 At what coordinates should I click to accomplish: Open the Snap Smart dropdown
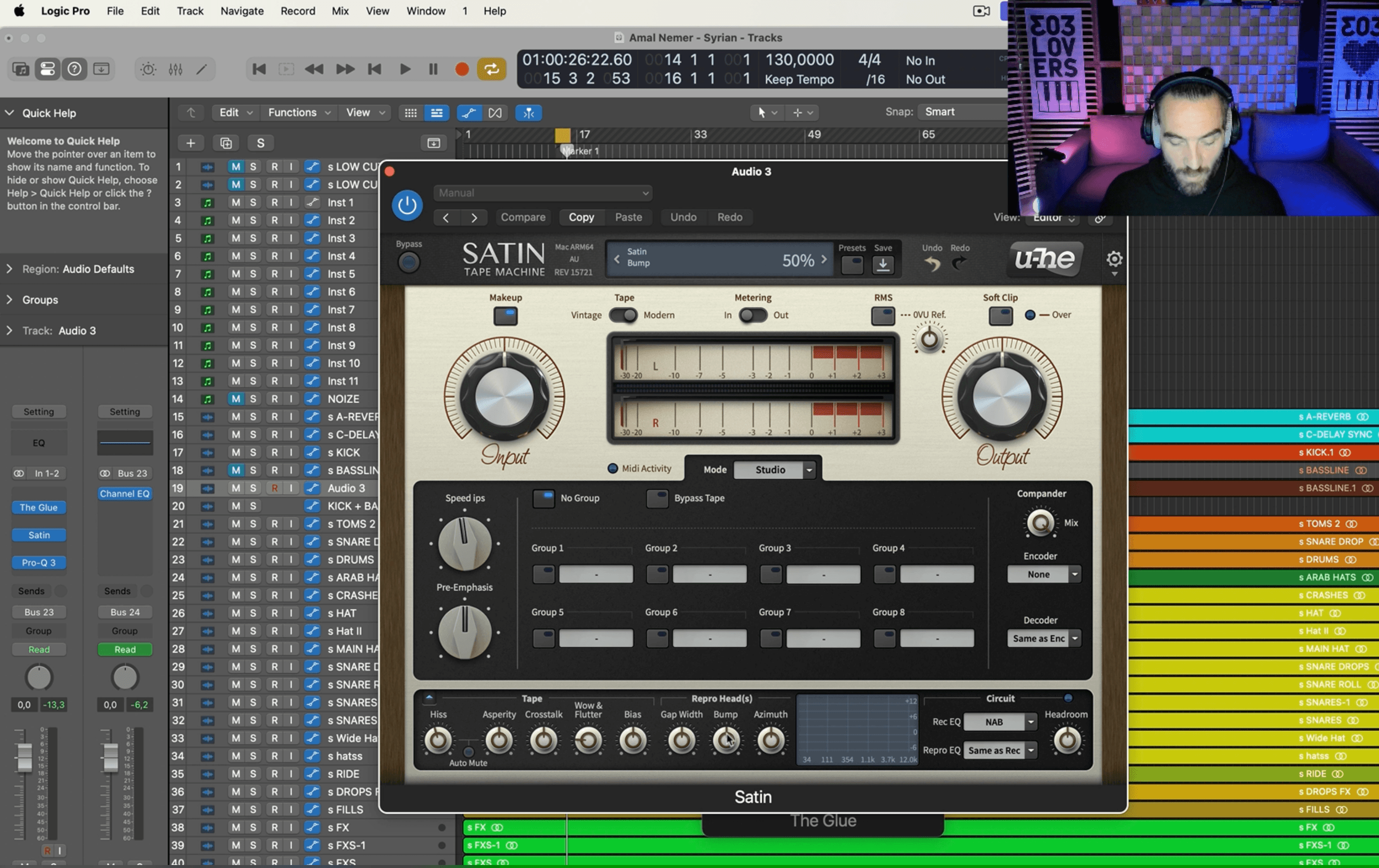tap(962, 112)
